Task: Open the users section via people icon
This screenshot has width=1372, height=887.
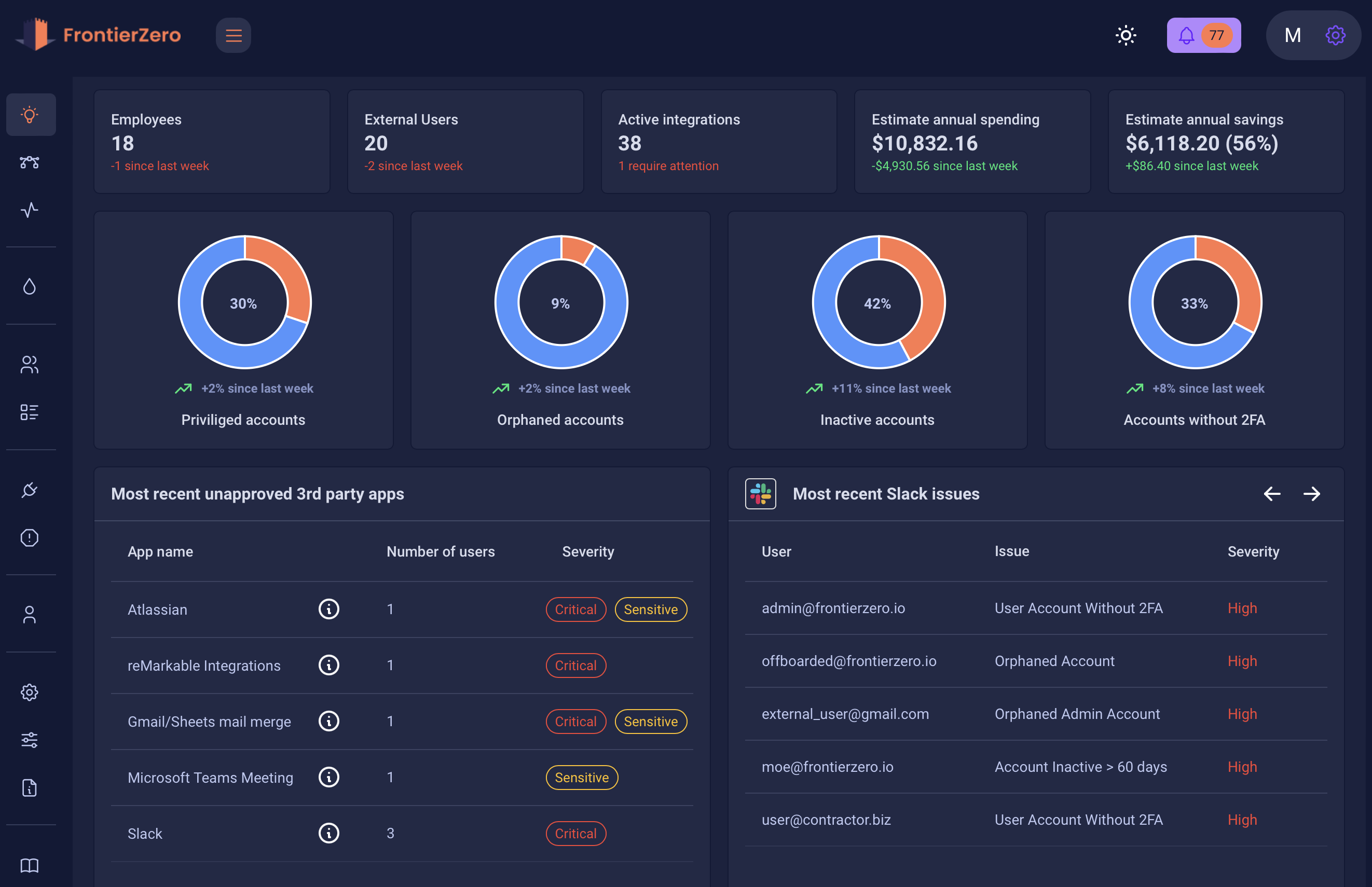Action: (31, 364)
